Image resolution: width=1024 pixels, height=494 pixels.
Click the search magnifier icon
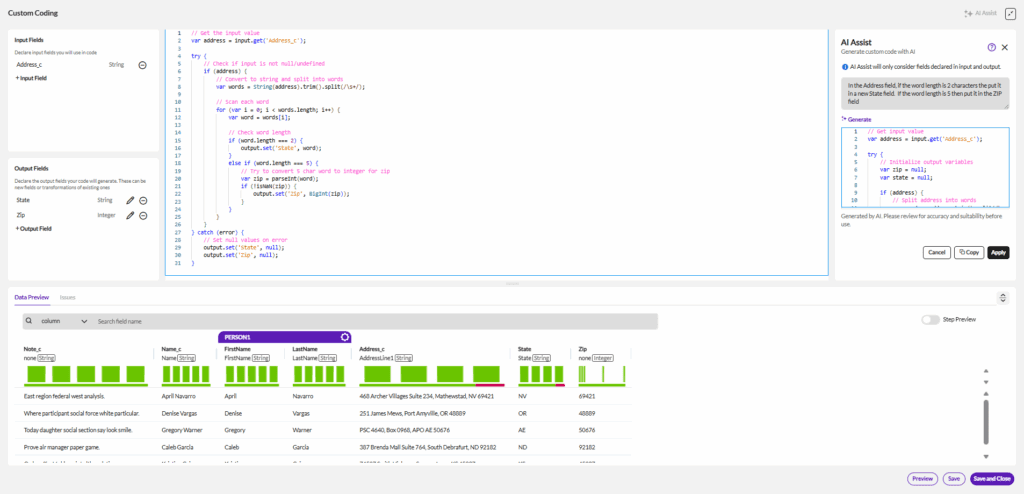[29, 321]
